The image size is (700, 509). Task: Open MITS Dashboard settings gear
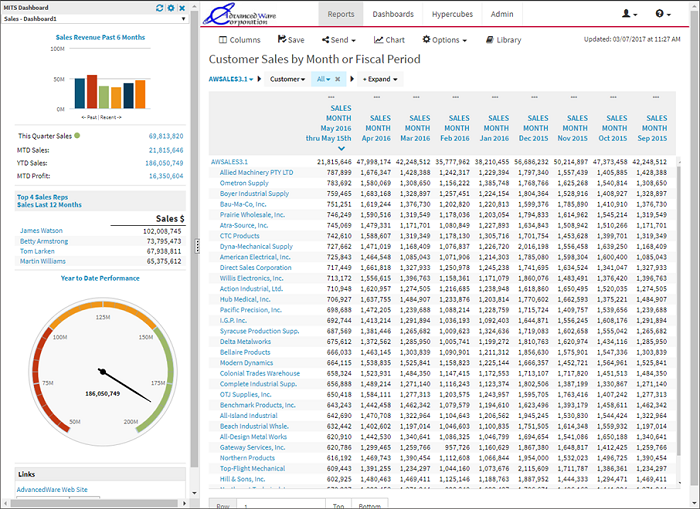click(x=171, y=8)
